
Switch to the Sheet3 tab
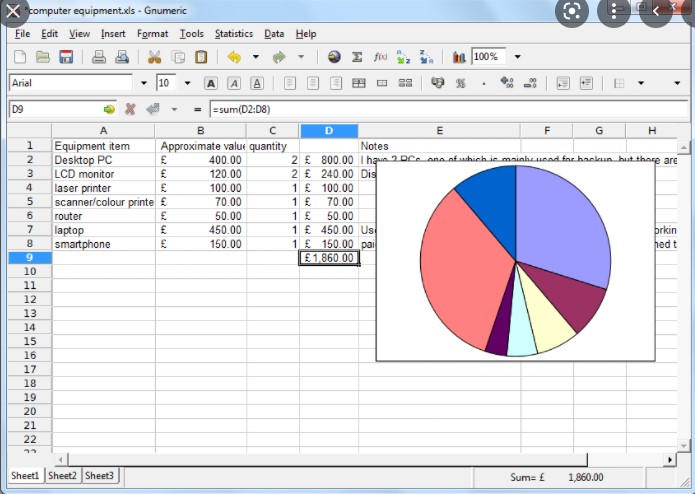tap(99, 476)
